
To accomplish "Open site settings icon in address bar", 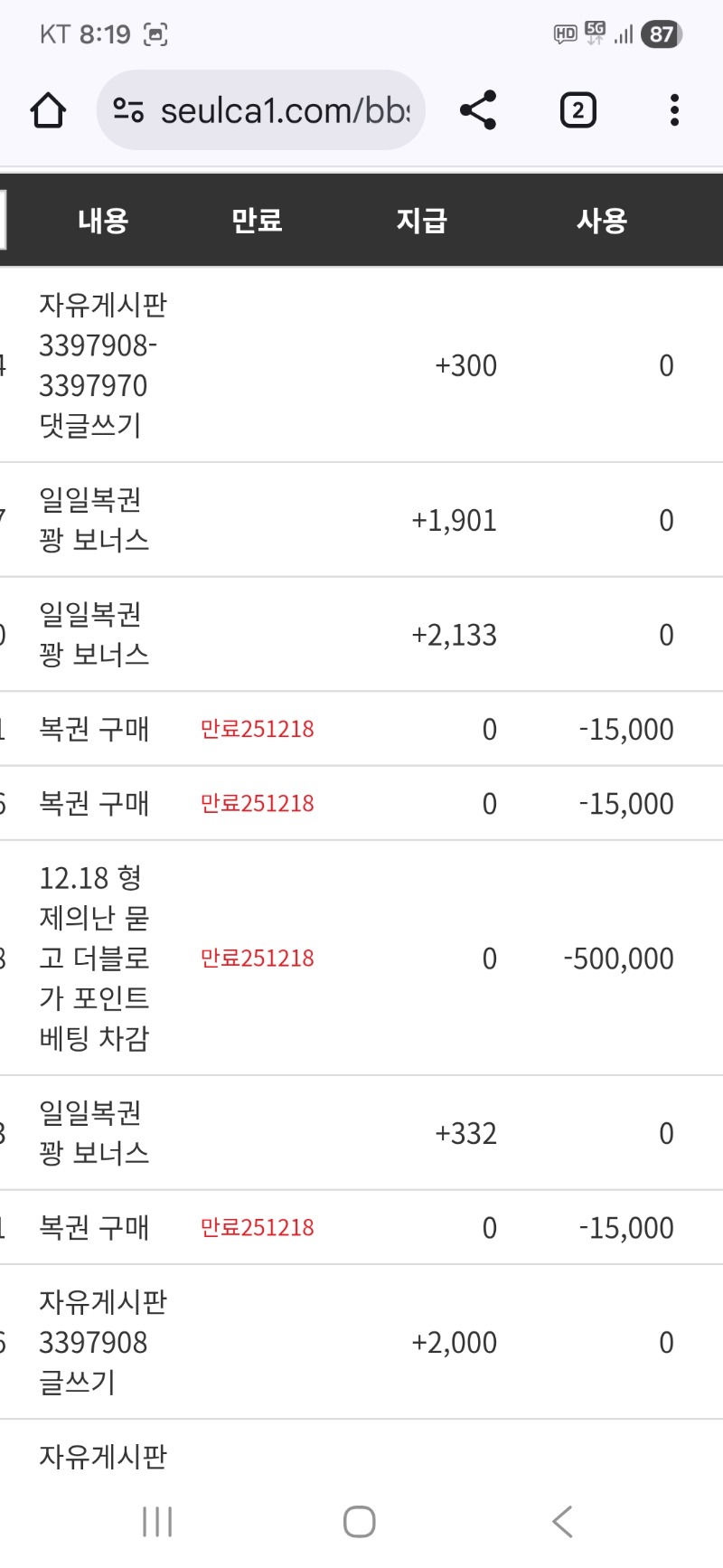I will pos(128,111).
